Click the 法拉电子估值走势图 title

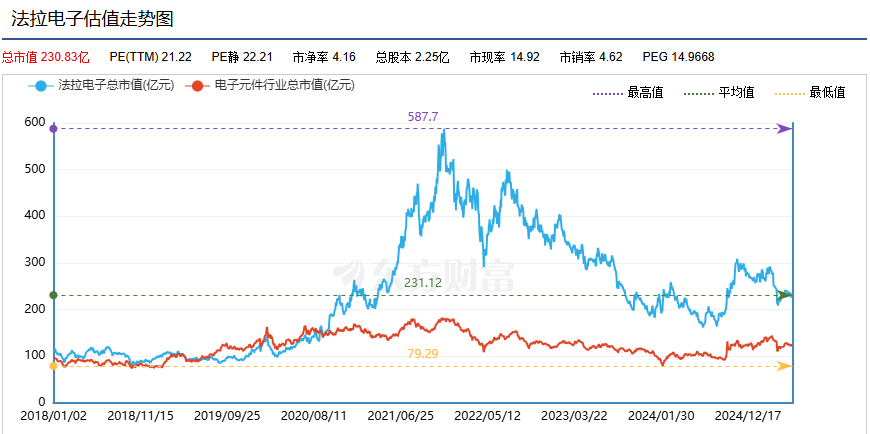(92, 19)
